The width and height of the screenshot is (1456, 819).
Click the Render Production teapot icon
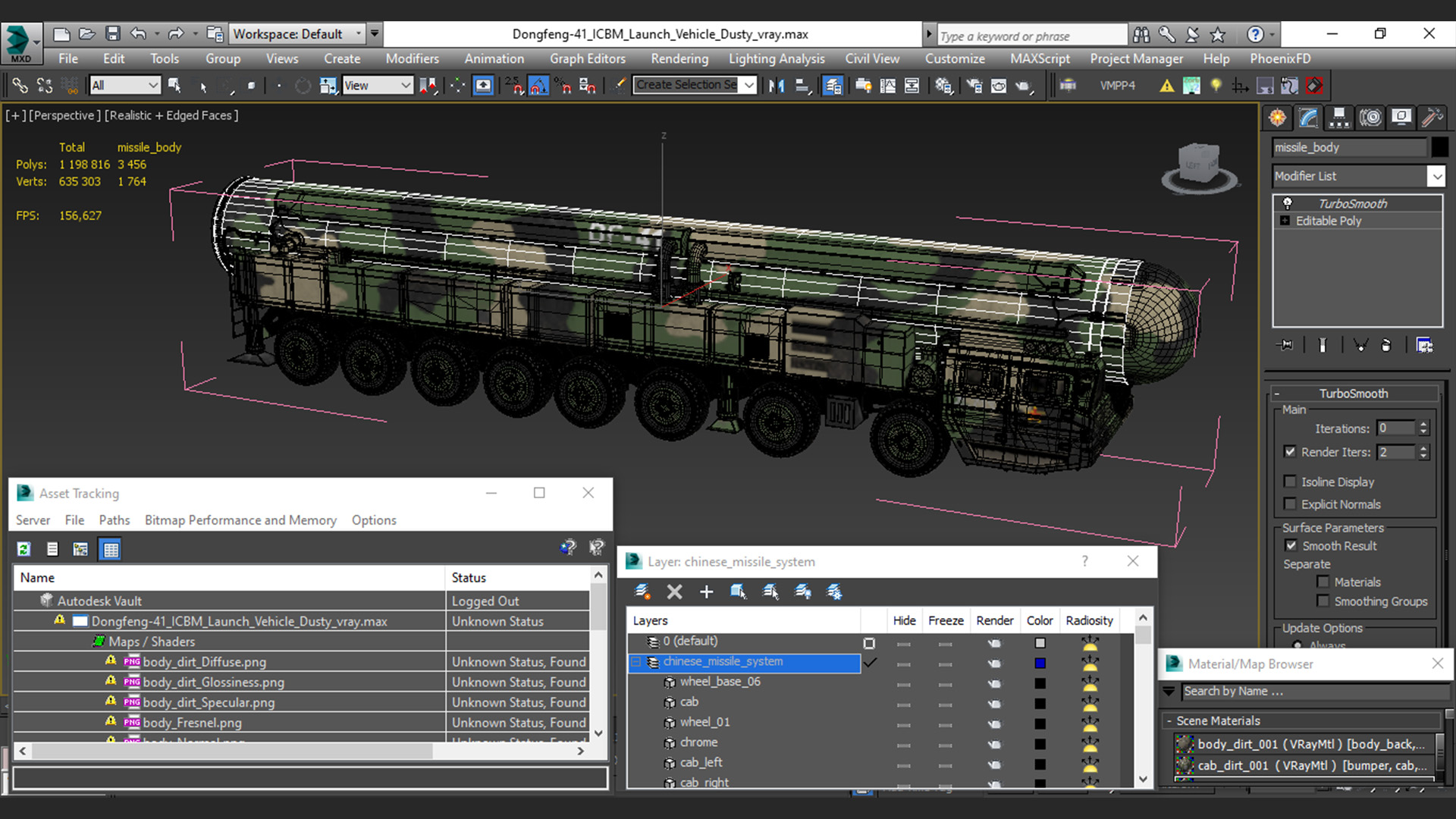[1024, 86]
